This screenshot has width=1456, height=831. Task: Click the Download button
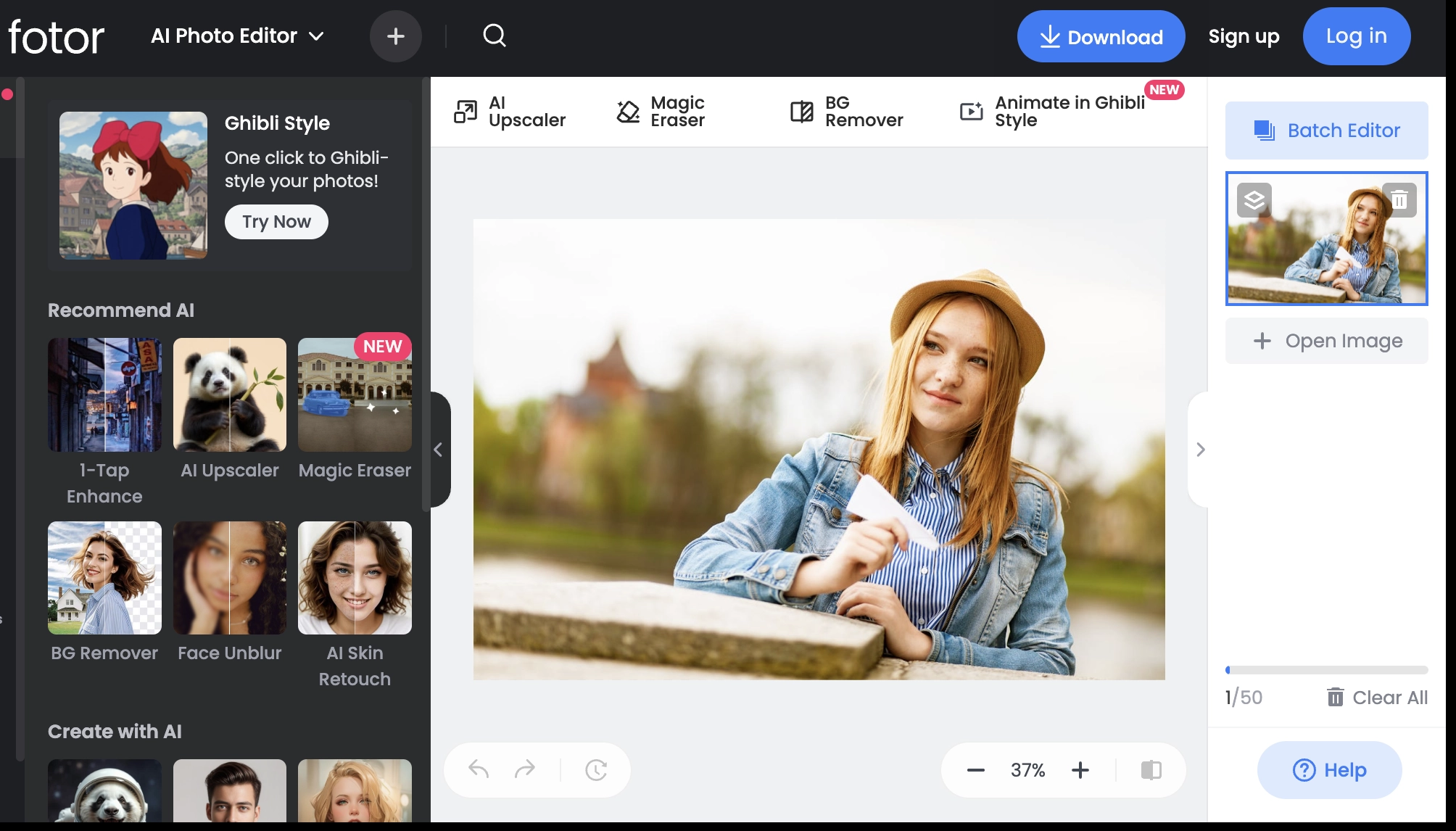click(1101, 36)
